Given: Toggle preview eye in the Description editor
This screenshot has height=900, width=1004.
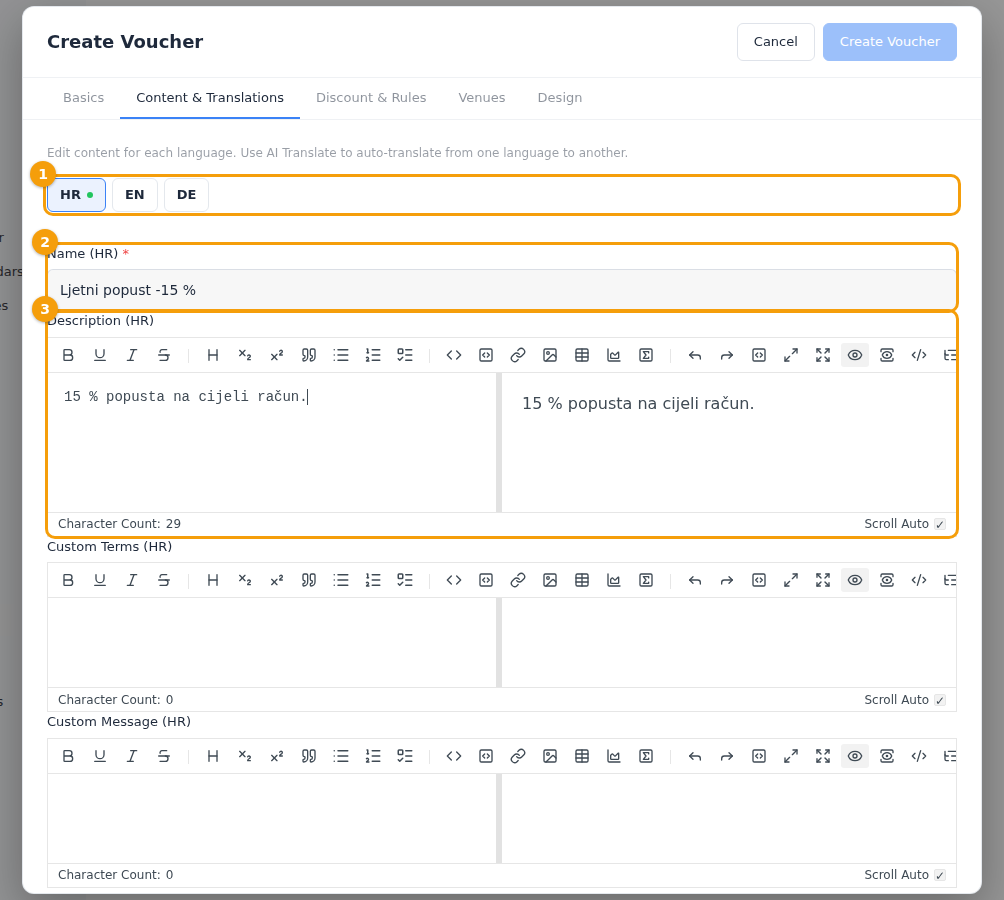Looking at the screenshot, I should 855,355.
